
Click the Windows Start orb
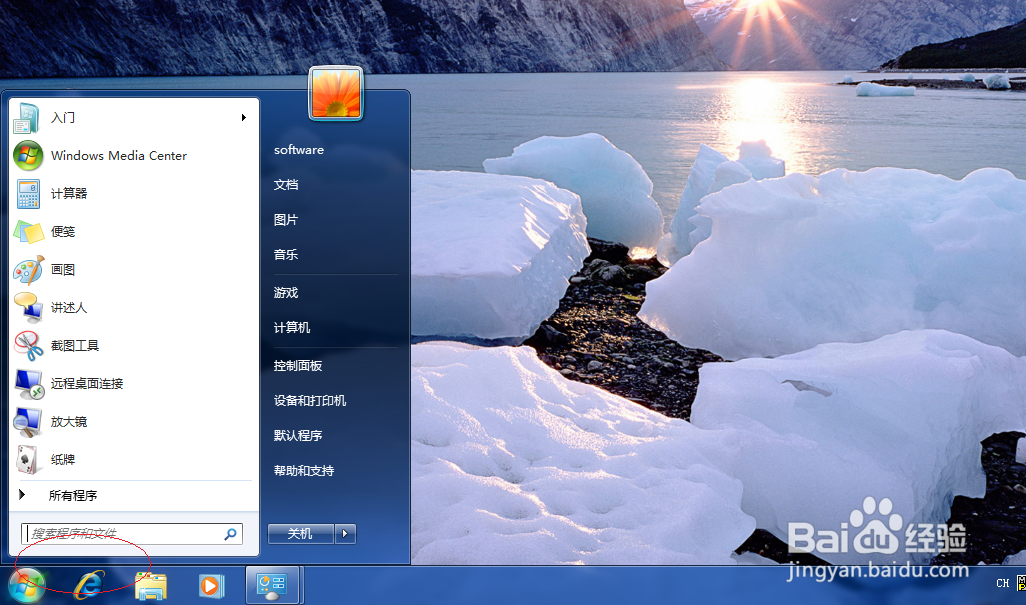click(26, 585)
